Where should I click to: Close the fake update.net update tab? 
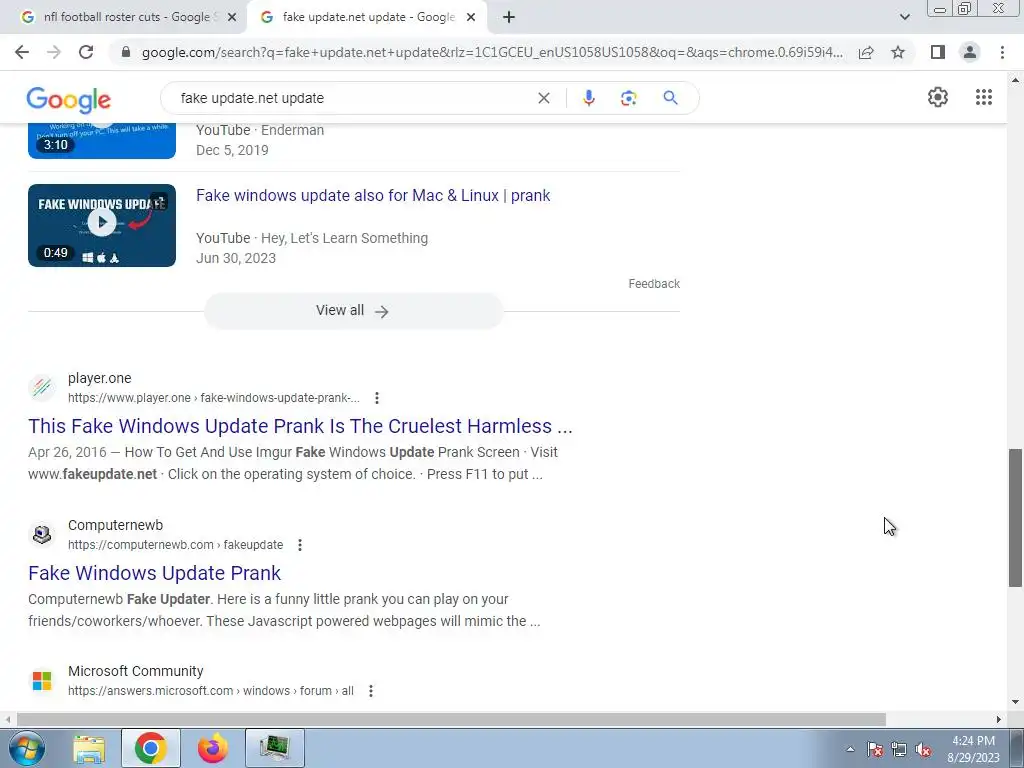tap(471, 18)
